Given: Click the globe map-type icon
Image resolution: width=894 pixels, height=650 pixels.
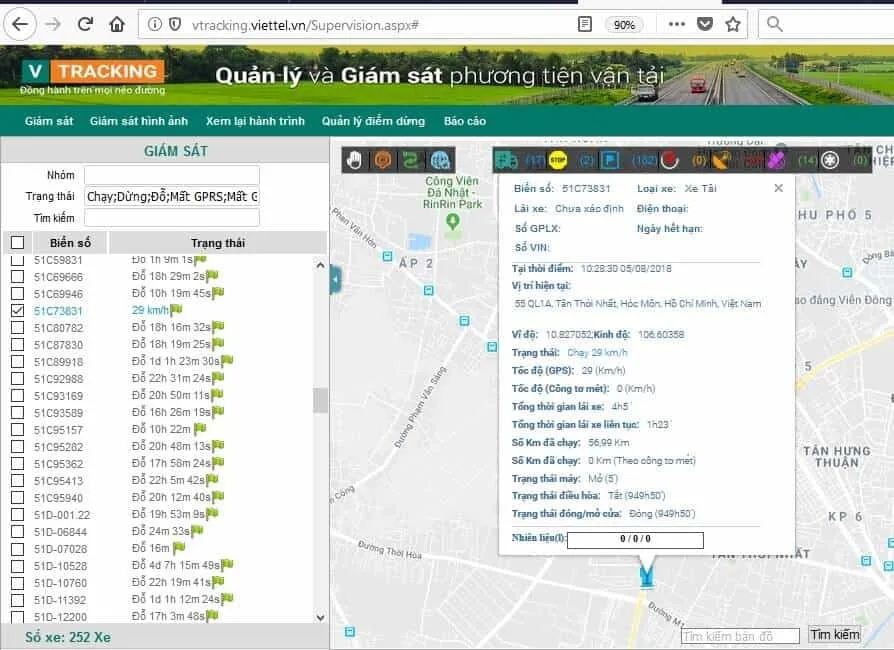Looking at the screenshot, I should pyautogui.click(x=440, y=159).
